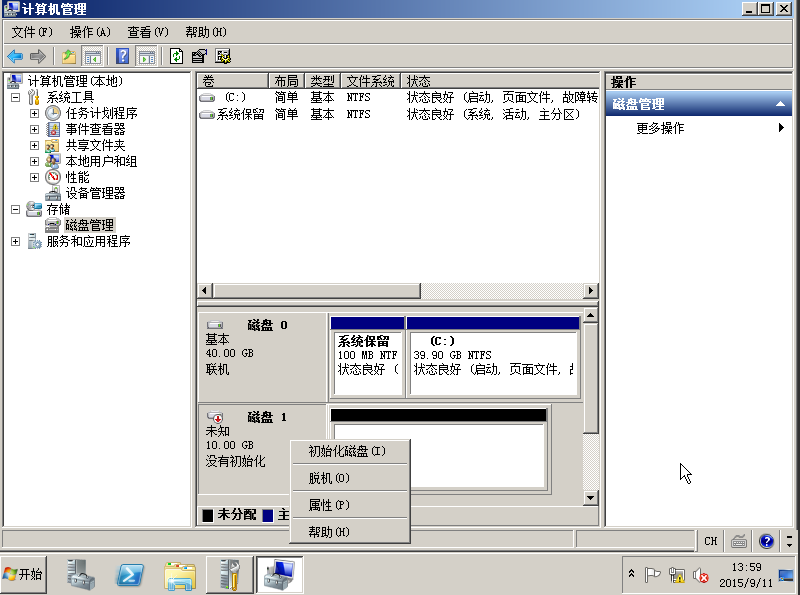Open the 查看(V) menu

(x=148, y=32)
